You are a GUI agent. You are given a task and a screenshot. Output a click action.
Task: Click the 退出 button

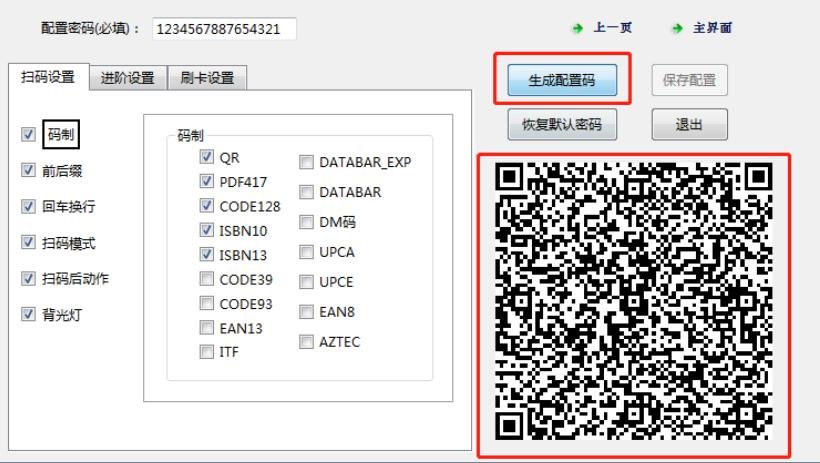coord(689,125)
